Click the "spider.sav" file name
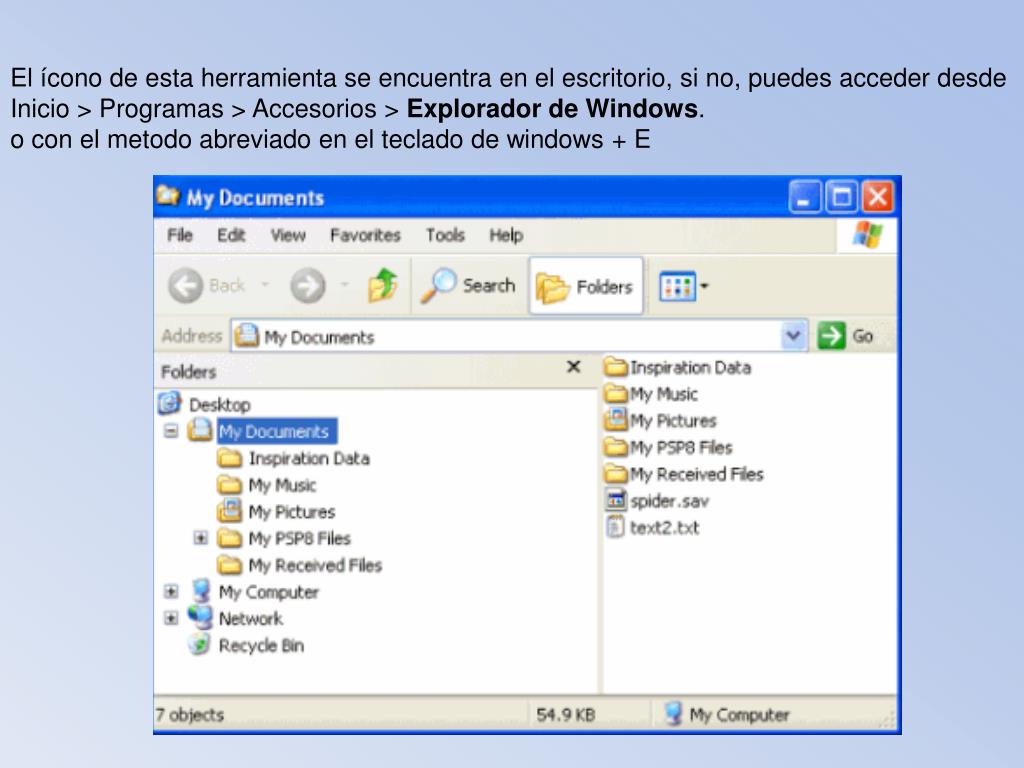 [x=669, y=502]
